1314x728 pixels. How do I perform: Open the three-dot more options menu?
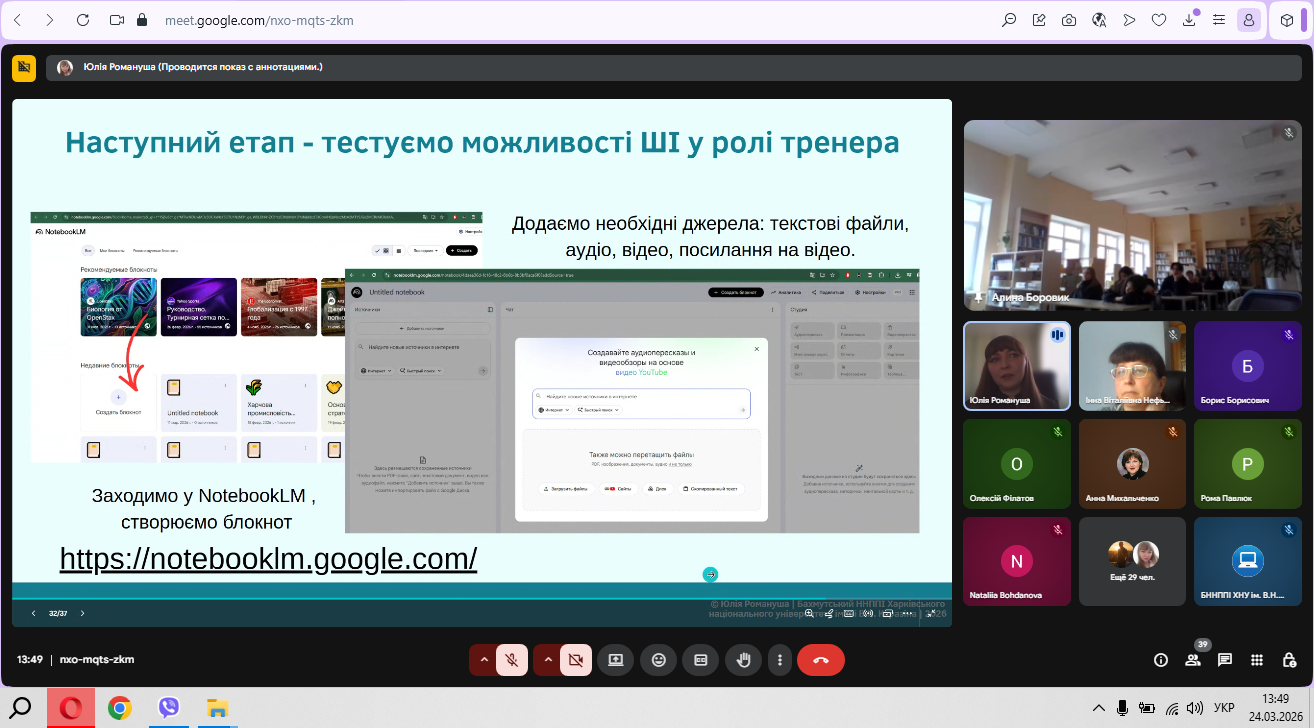(x=779, y=660)
